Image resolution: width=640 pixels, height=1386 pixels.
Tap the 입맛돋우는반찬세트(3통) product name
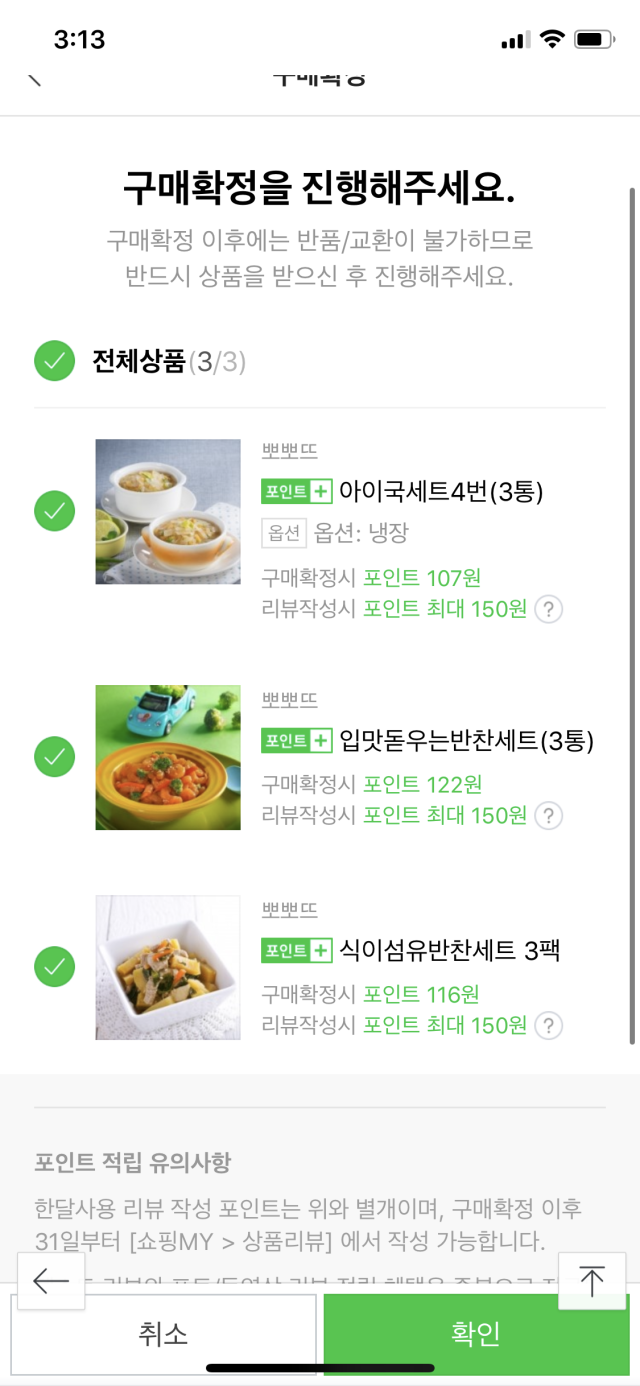(x=466, y=741)
